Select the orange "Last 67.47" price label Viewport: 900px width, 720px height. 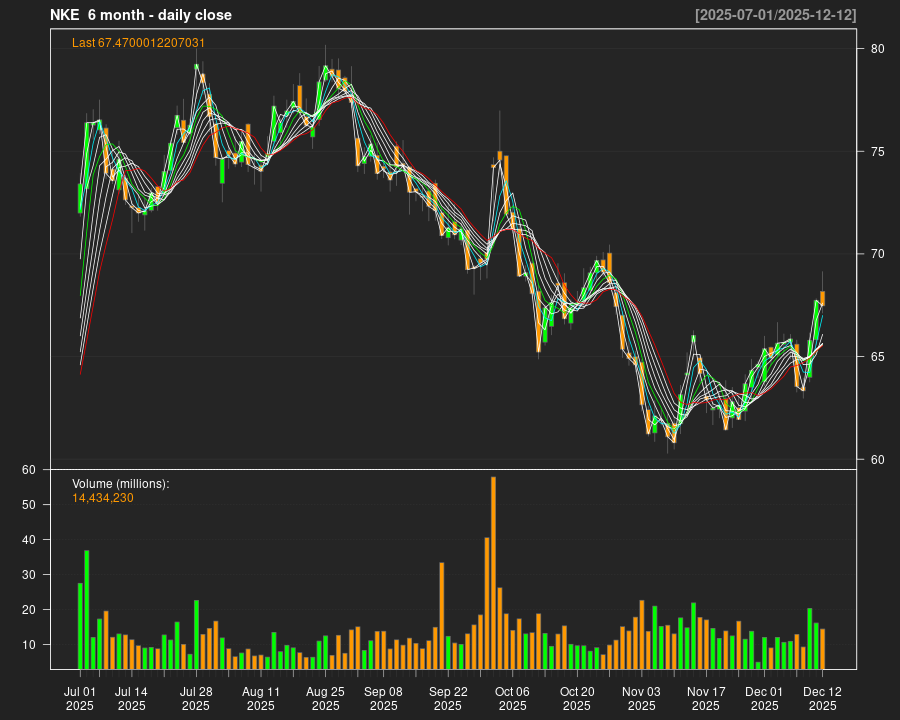click(x=138, y=43)
